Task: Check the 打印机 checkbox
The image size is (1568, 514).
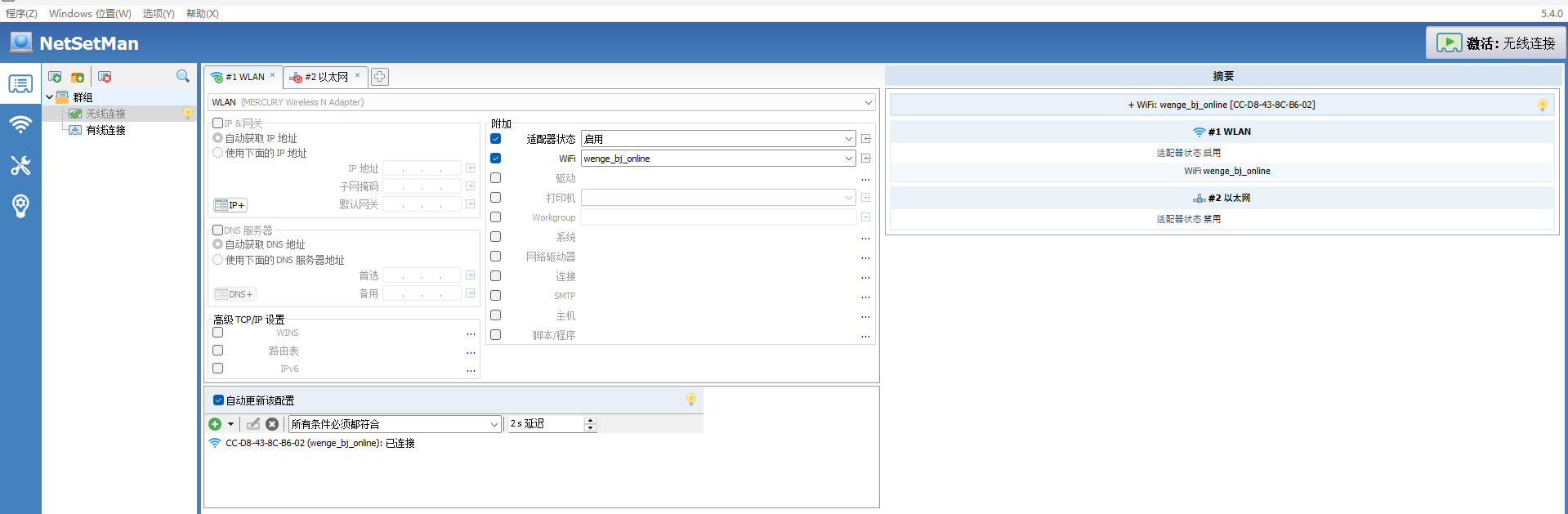Action: coord(496,198)
